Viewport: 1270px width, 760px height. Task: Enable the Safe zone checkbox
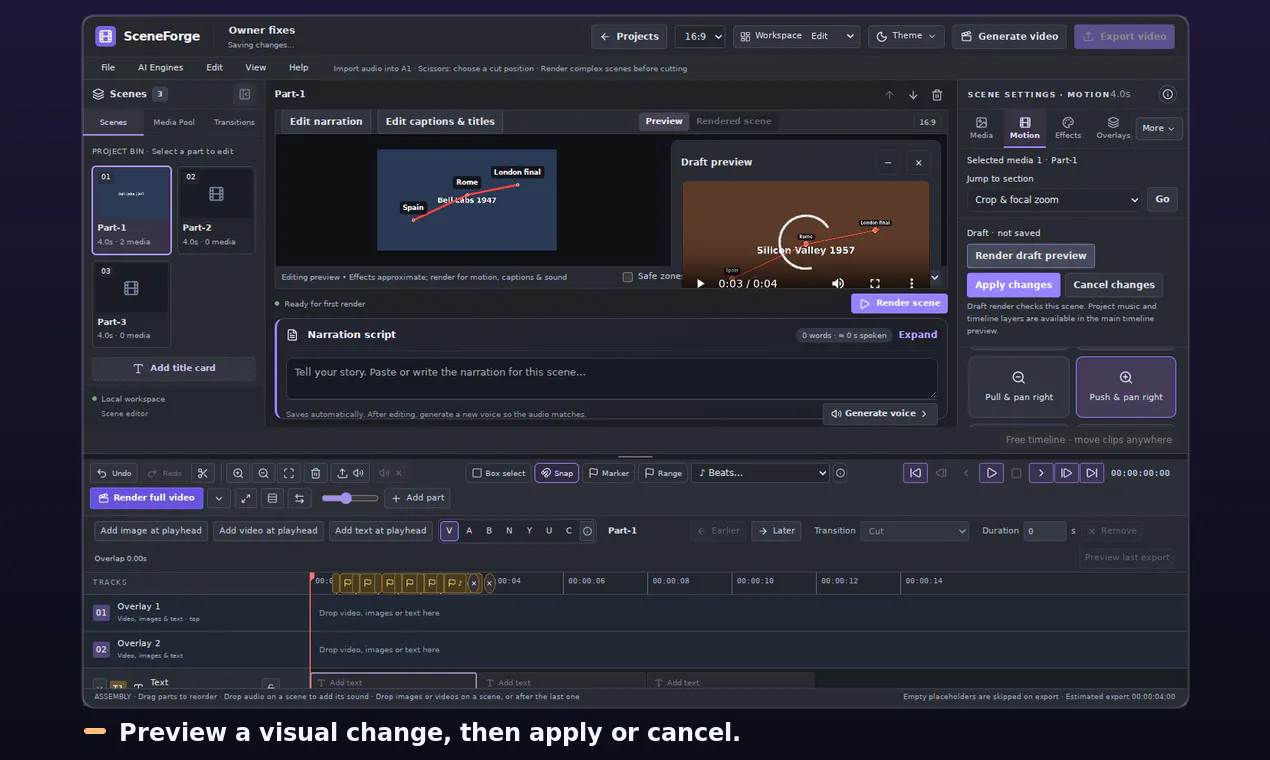click(x=628, y=277)
